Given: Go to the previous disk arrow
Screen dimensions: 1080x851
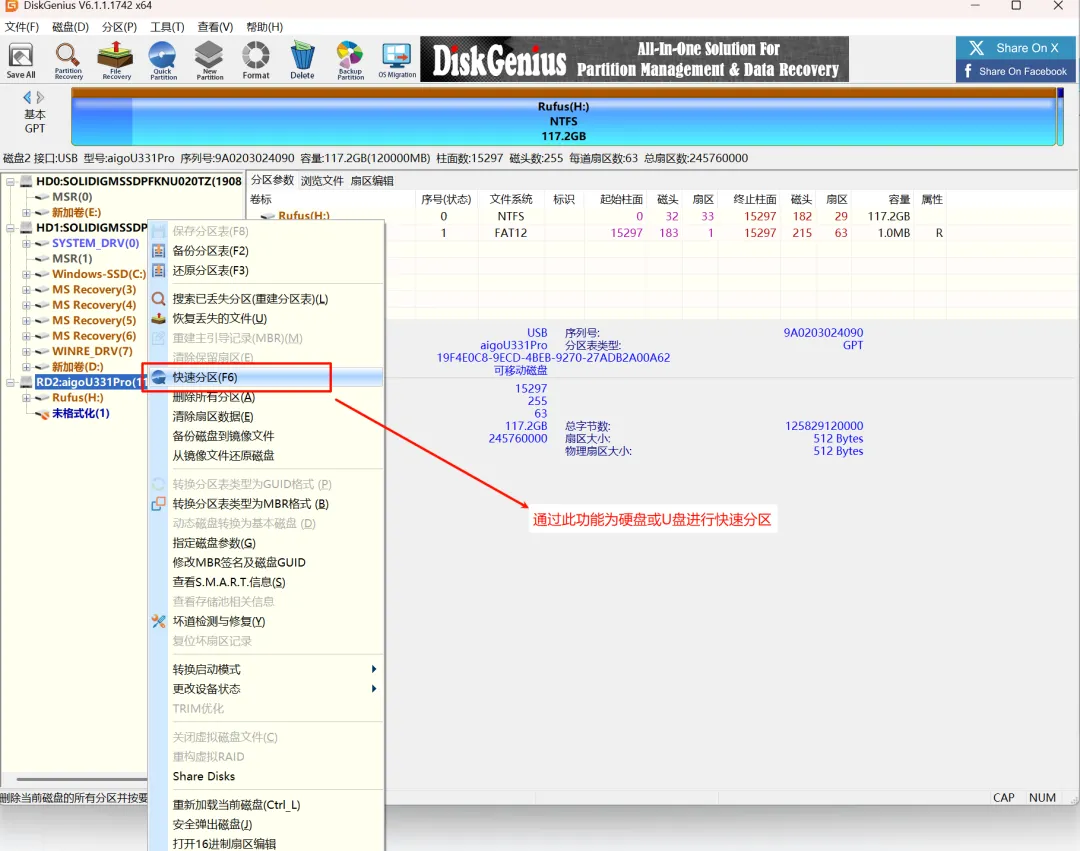Looking at the screenshot, I should pyautogui.click(x=27, y=97).
